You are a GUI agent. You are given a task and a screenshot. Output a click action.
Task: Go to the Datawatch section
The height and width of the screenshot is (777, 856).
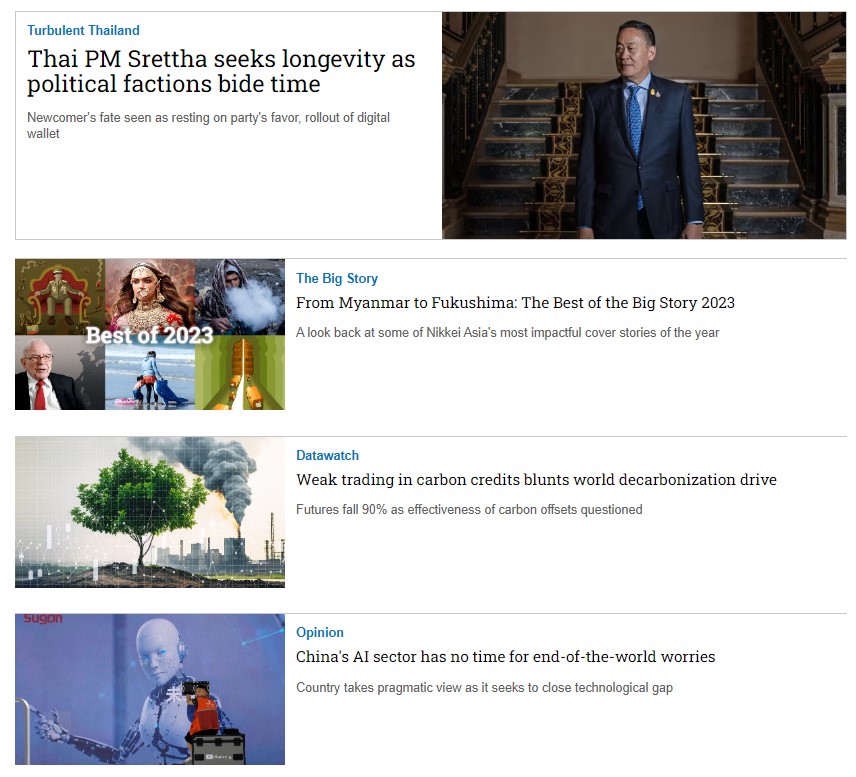click(x=328, y=455)
